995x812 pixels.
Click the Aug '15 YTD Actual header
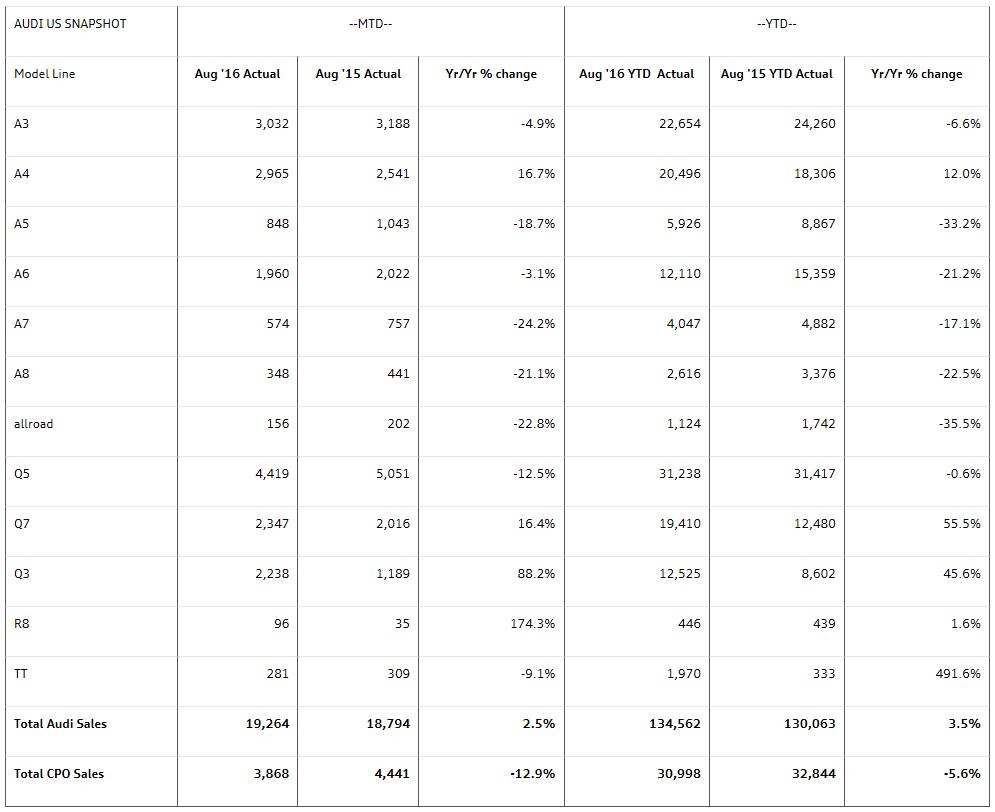777,74
